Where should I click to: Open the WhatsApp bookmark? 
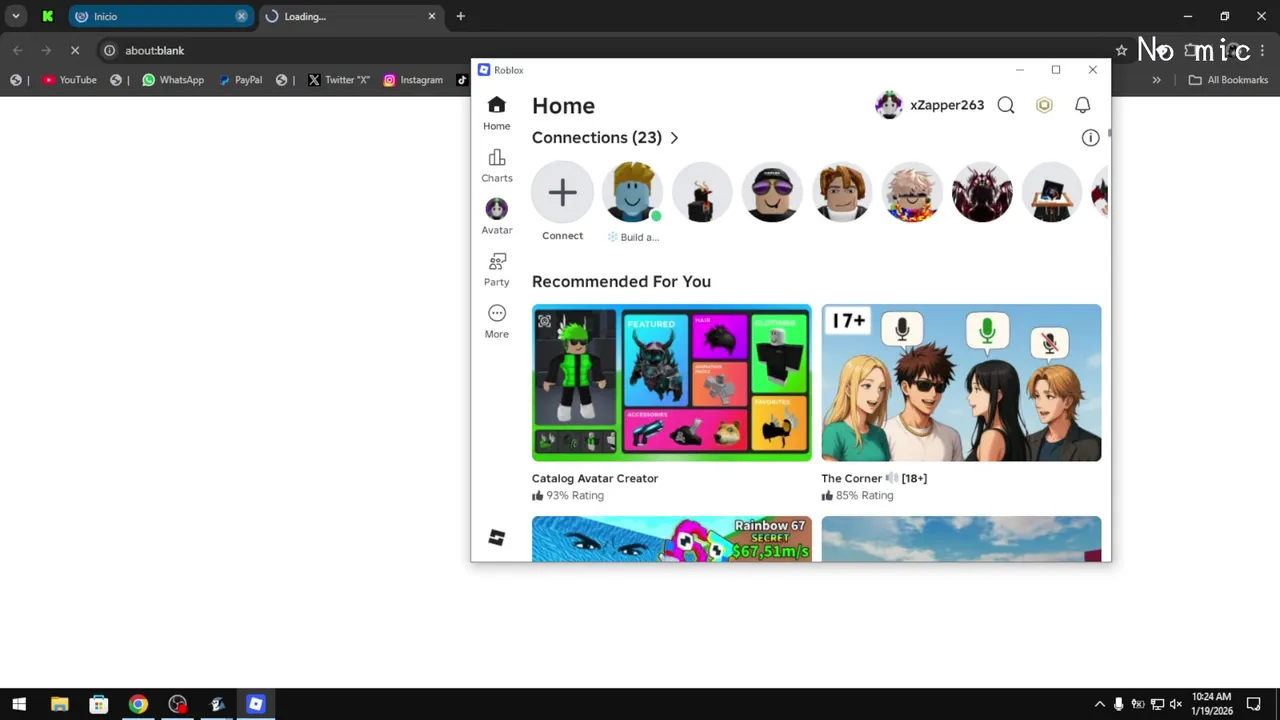pyautogui.click(x=173, y=80)
